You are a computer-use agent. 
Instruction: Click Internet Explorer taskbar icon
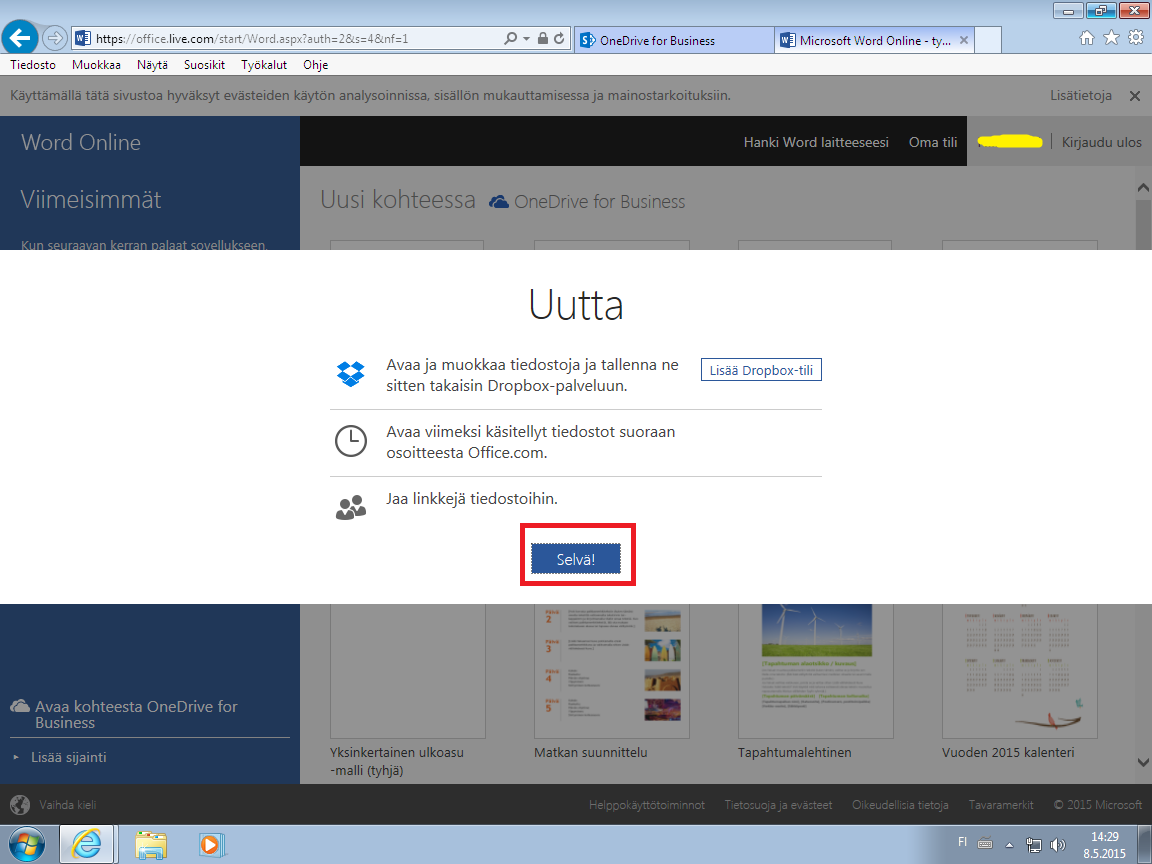click(87, 844)
